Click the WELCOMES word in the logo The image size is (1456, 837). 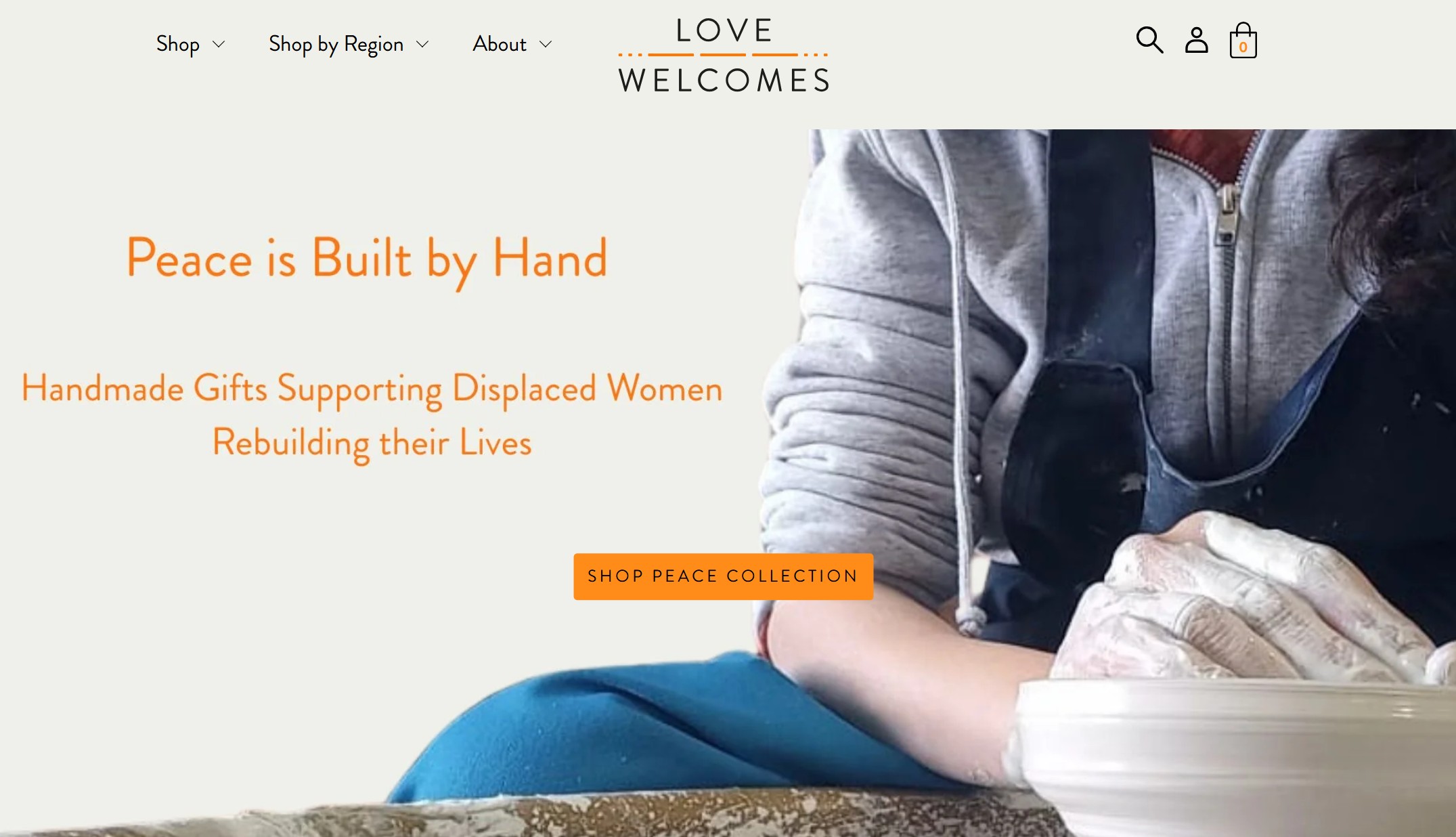(x=724, y=81)
